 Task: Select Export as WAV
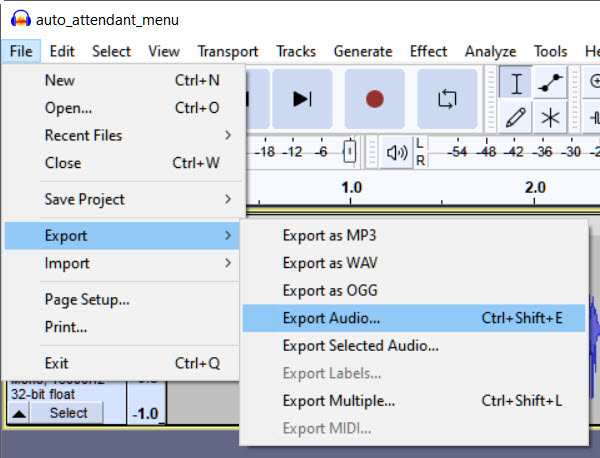414,263
